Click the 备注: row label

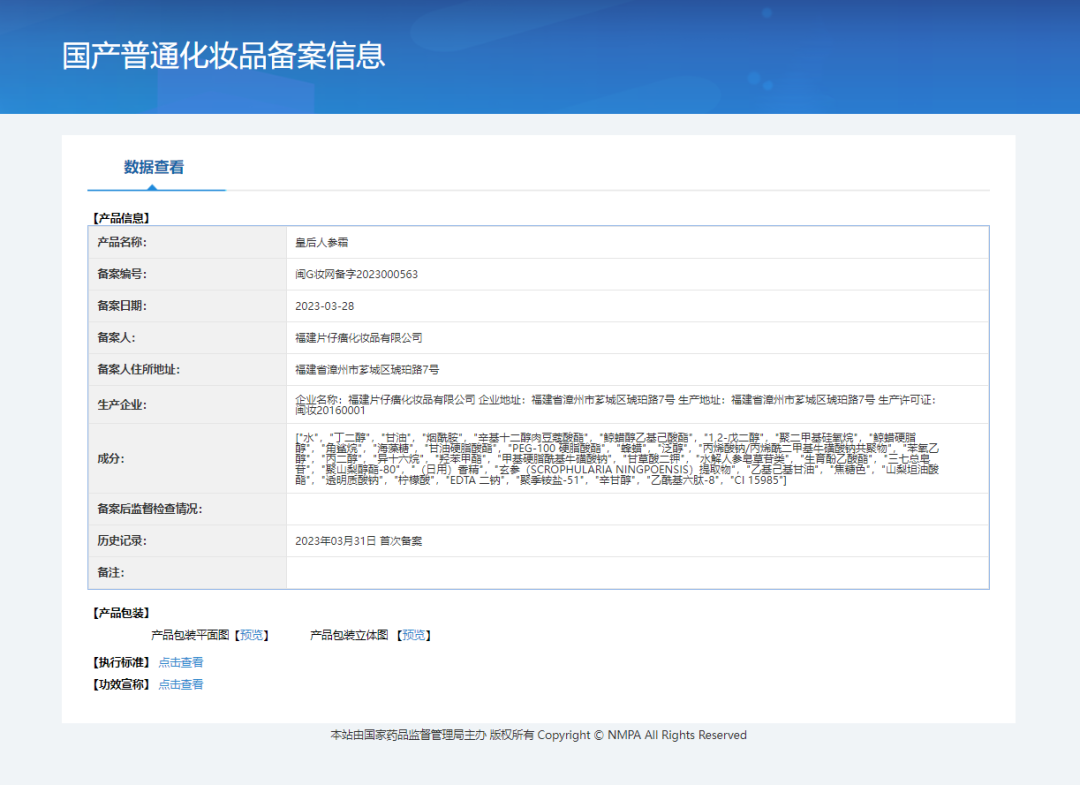[111, 573]
